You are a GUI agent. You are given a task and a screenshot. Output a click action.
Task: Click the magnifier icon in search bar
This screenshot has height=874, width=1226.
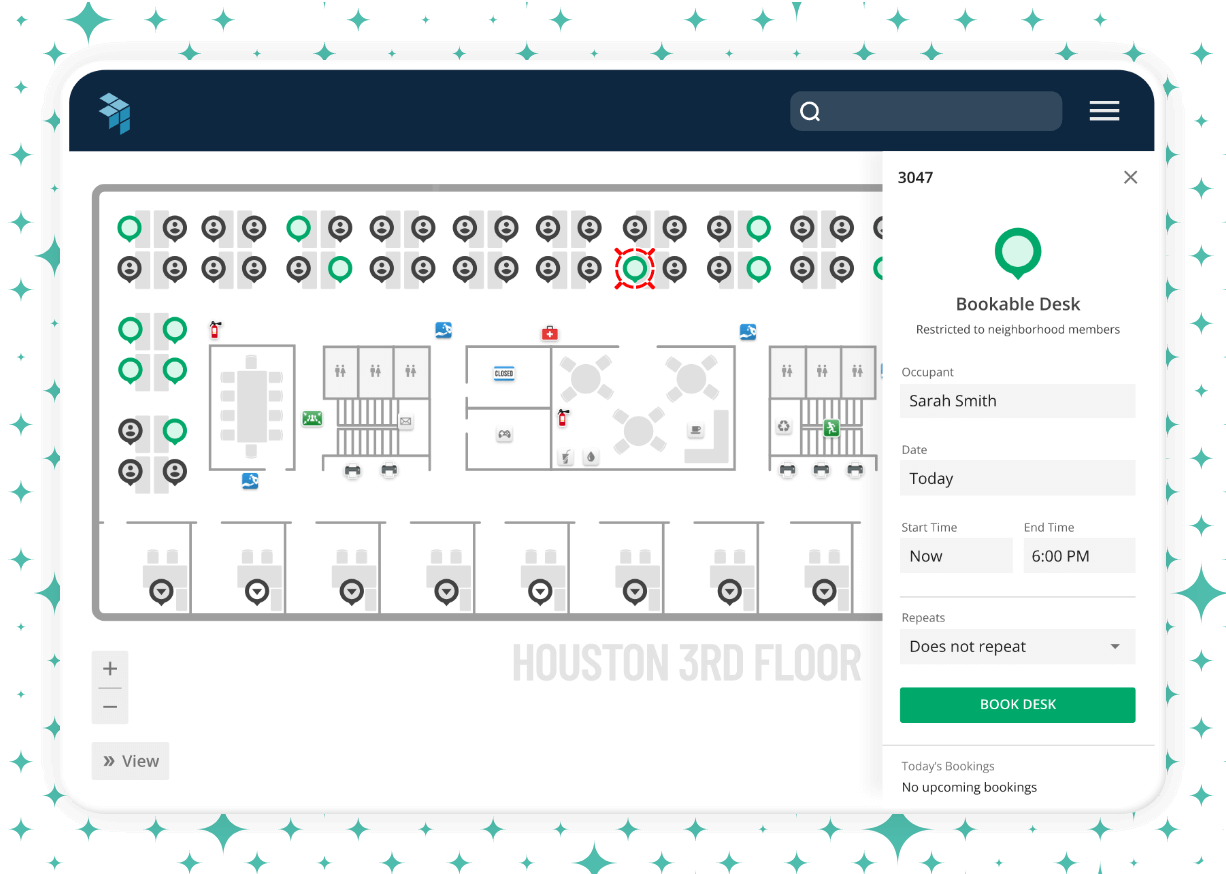[x=811, y=111]
